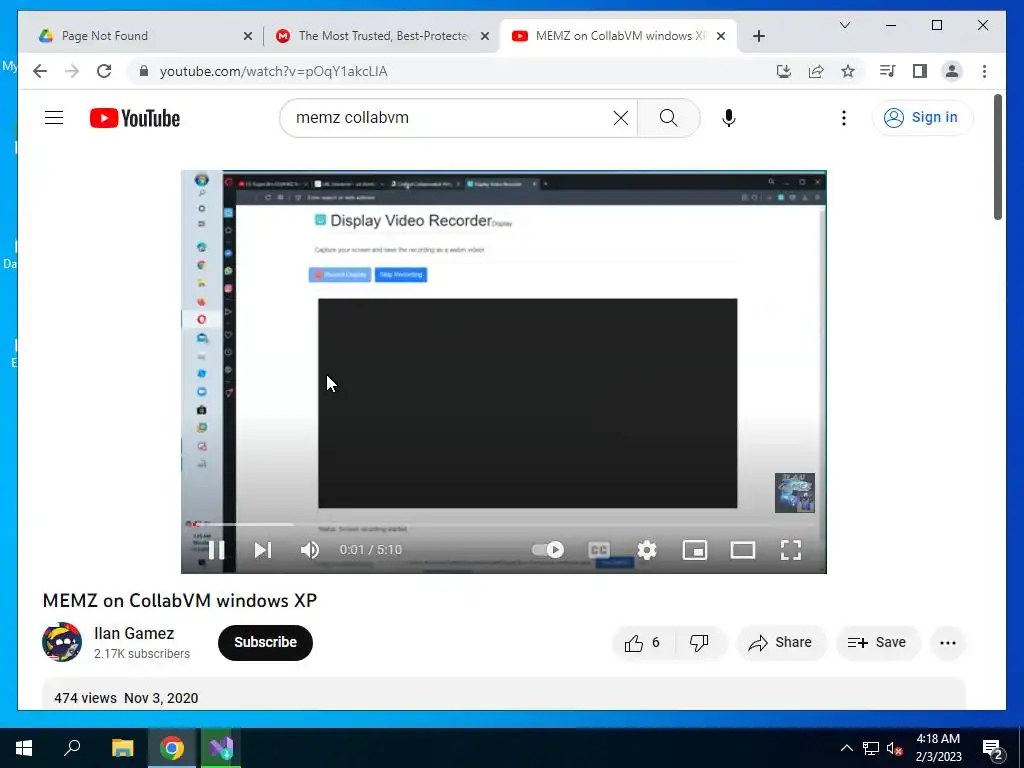Screen dimensions: 1024x768
Task: Open YouTube settings three-dot menu
Action: [x=844, y=118]
